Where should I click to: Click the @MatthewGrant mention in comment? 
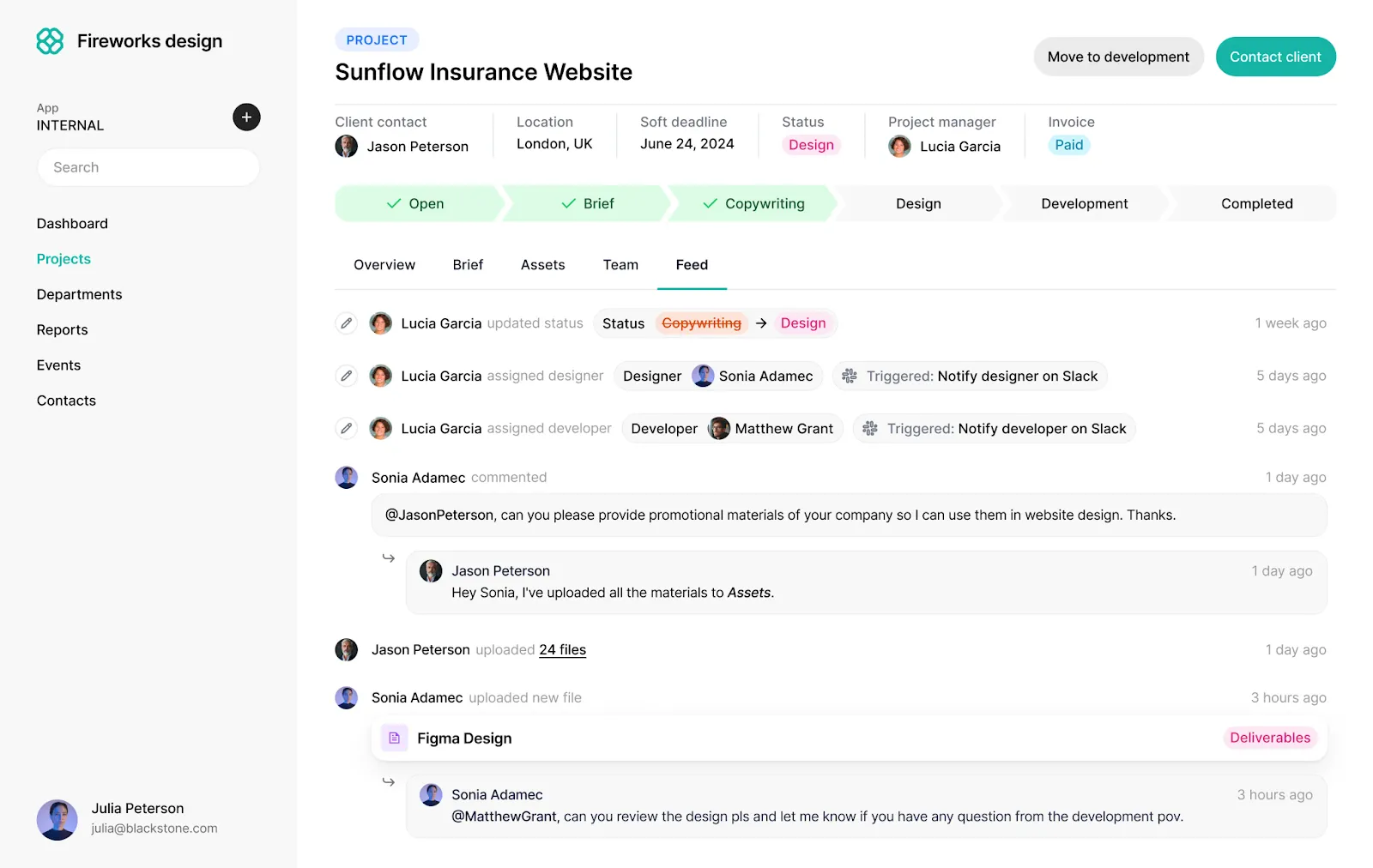pyautogui.click(x=505, y=817)
